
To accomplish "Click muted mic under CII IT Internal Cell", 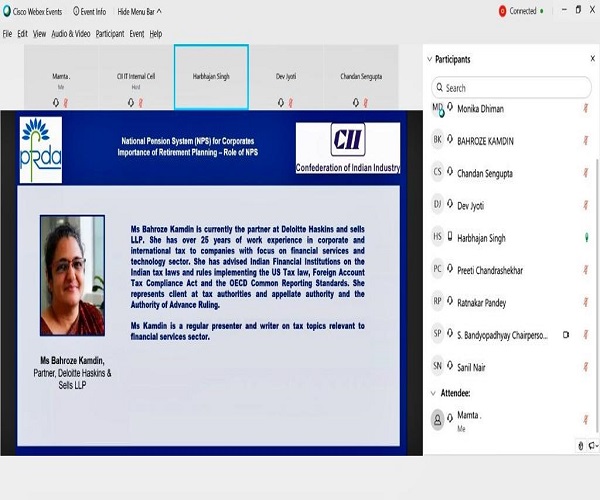I will tap(140, 103).
